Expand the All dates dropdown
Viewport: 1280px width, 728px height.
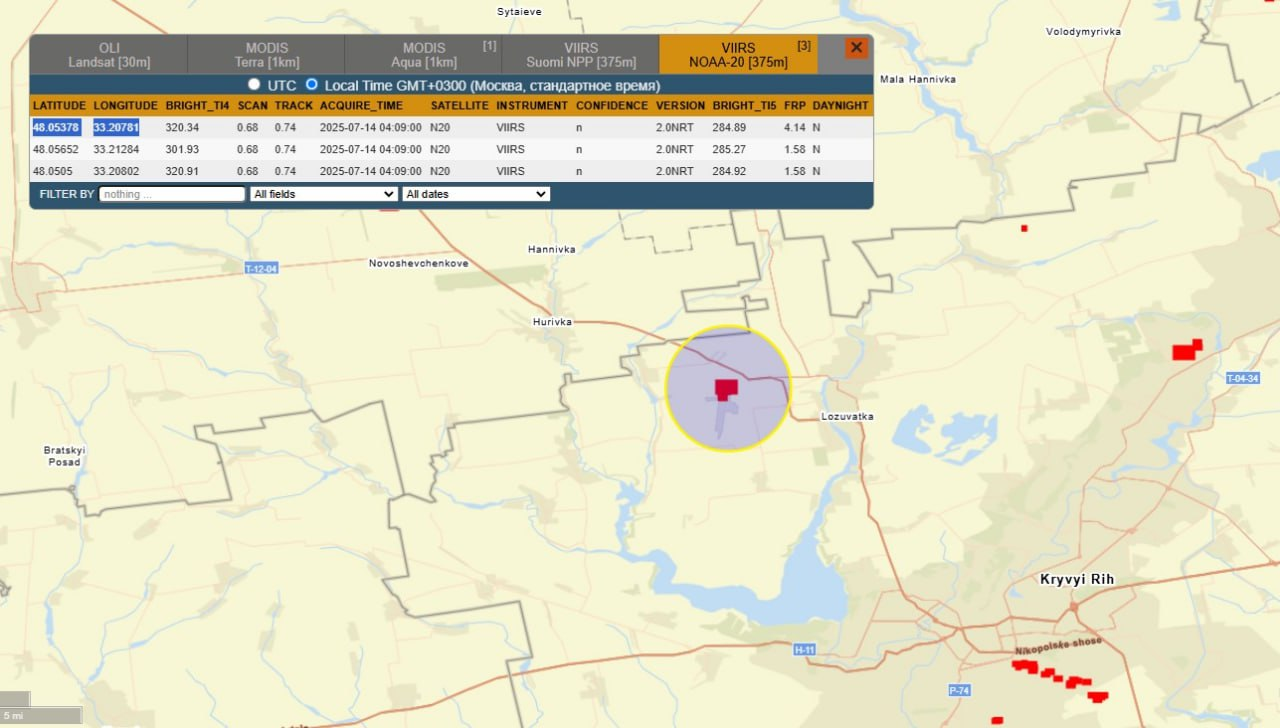(x=476, y=194)
